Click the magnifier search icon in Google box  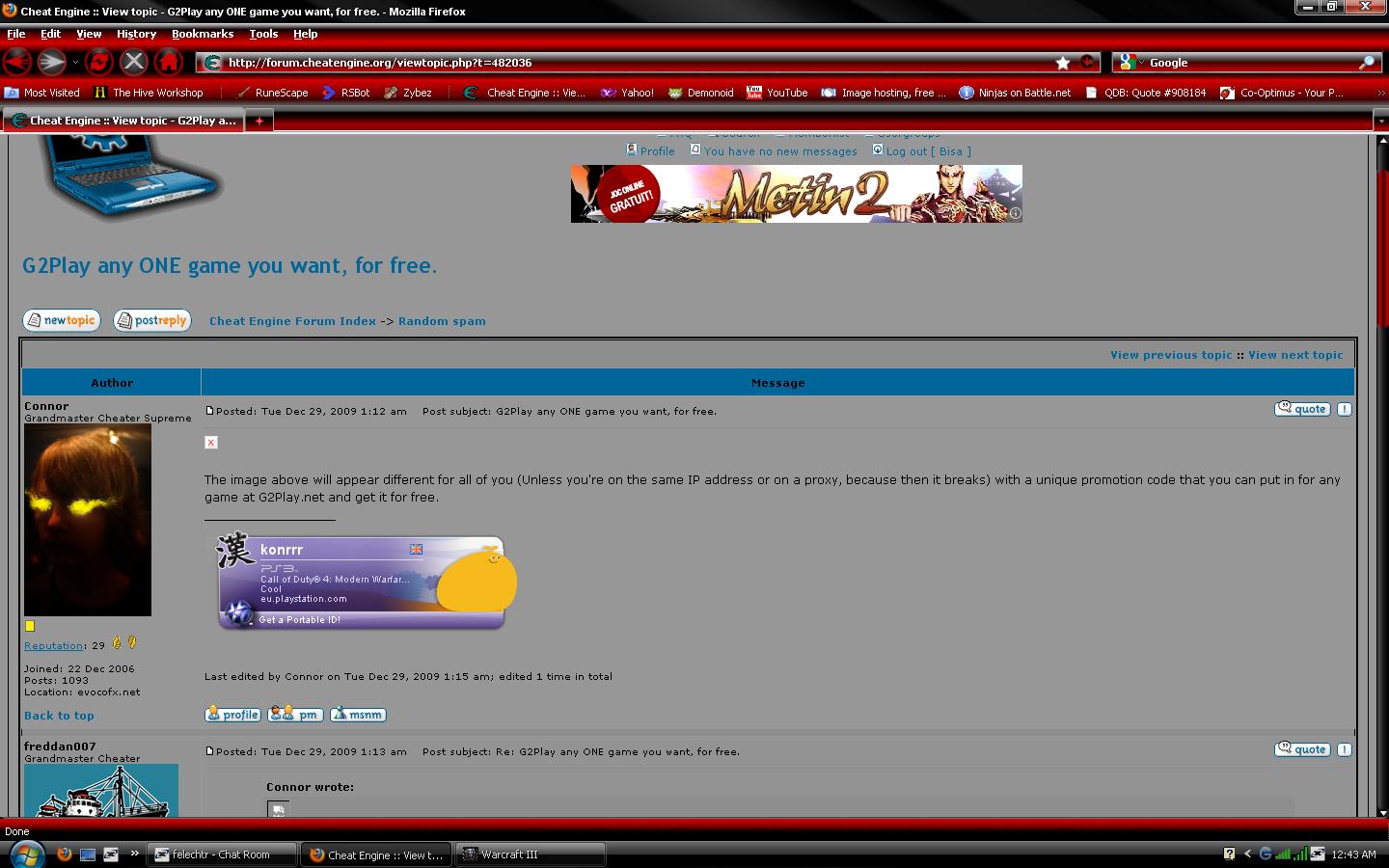(1367, 63)
